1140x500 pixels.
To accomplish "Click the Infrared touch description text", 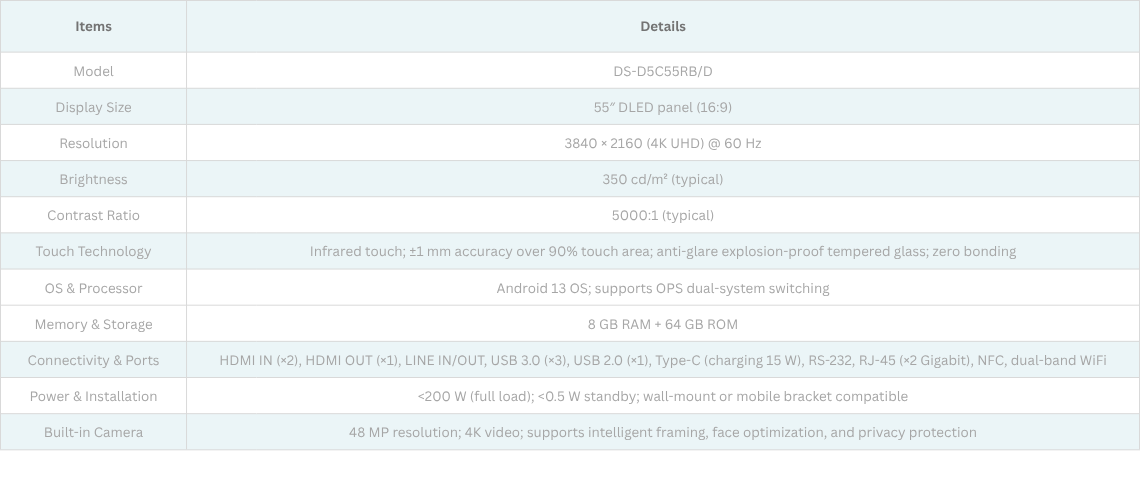I will click(x=663, y=251).
